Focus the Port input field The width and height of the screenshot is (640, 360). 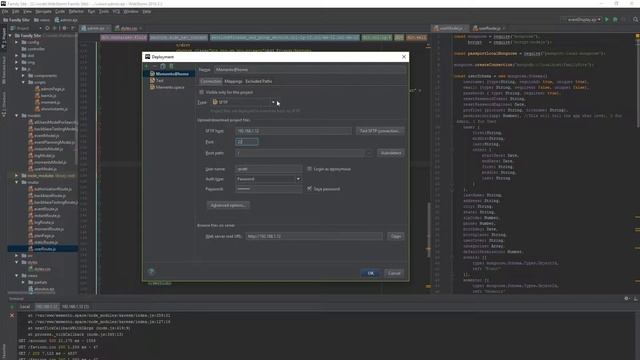point(247,142)
